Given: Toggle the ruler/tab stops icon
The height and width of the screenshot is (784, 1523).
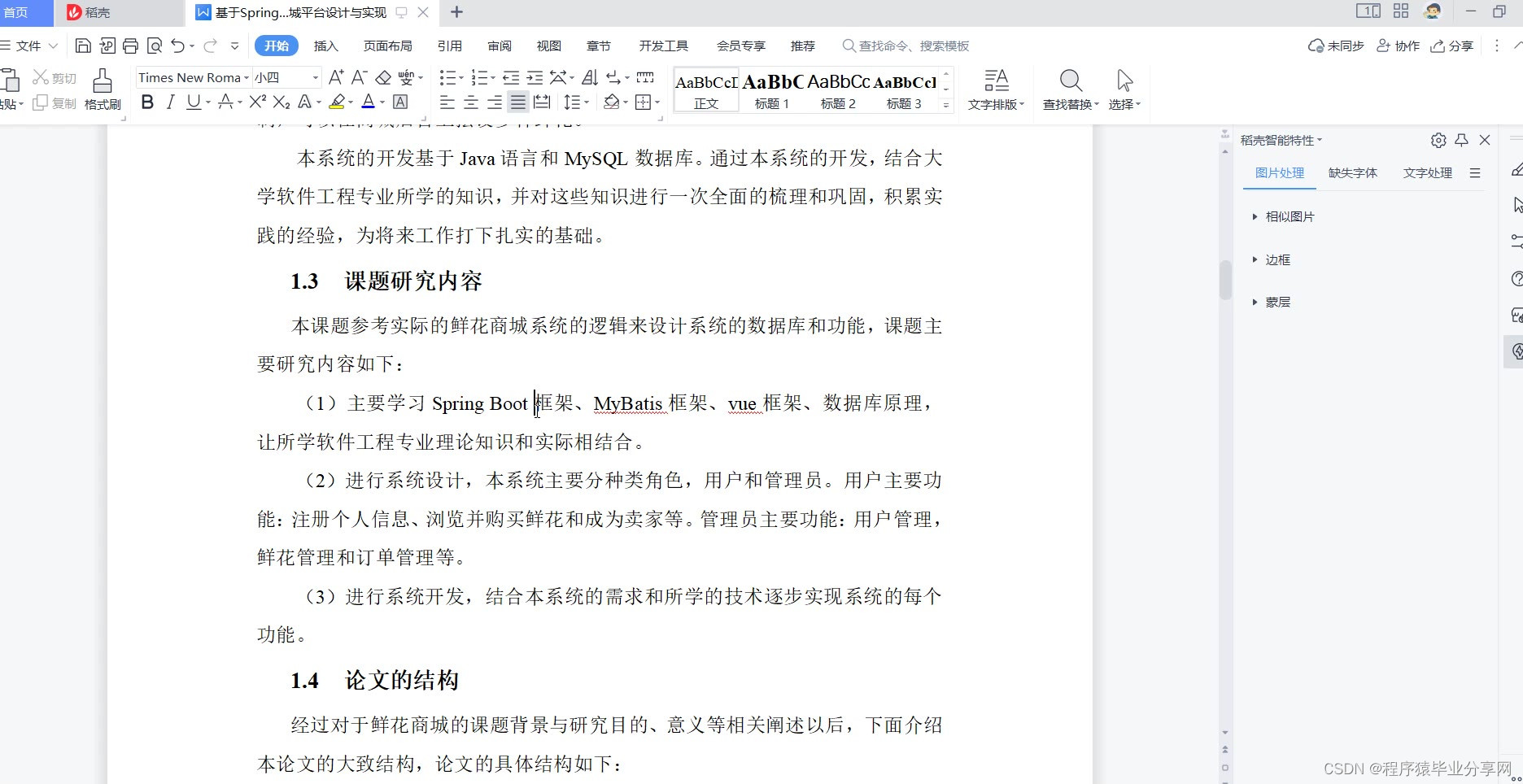Looking at the screenshot, I should [x=645, y=77].
